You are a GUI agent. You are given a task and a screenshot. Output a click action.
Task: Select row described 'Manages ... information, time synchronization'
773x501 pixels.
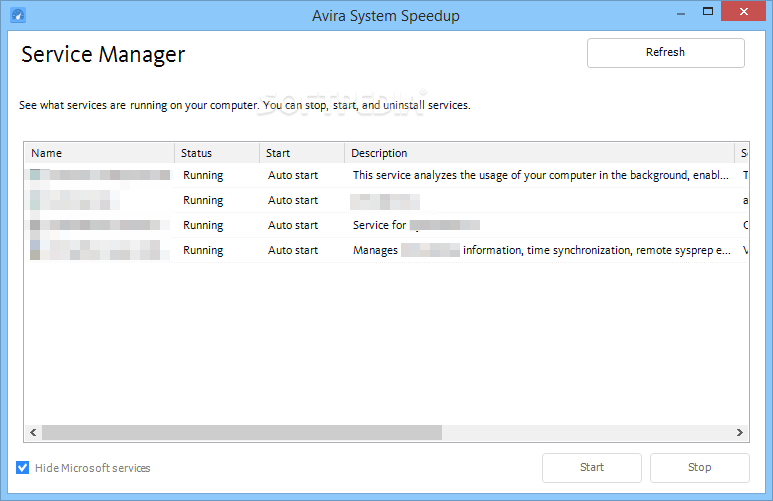coord(386,250)
